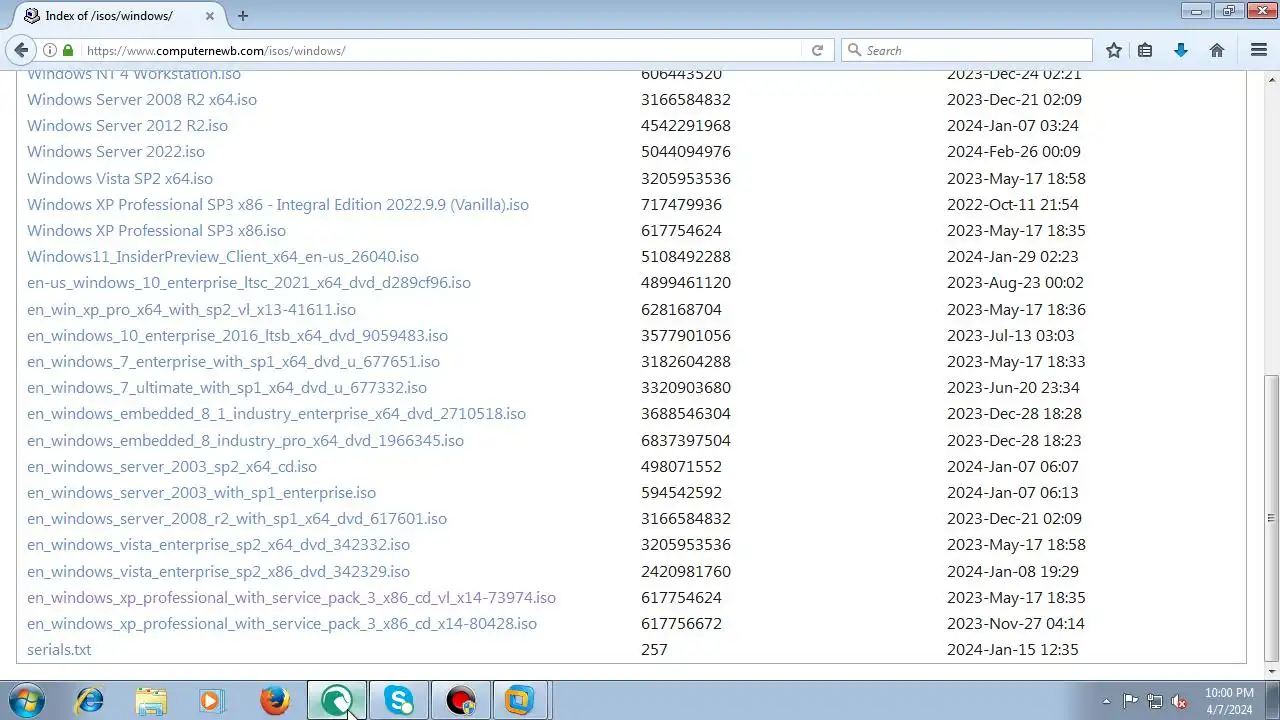Click file size 5108492288
Screen dimensions: 1280x720
(686, 256)
